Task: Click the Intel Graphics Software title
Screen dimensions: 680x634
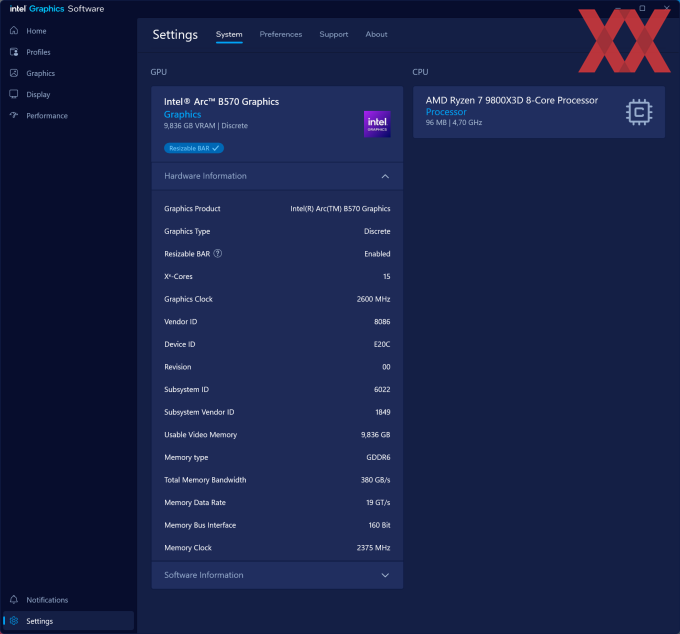Action: pos(57,9)
